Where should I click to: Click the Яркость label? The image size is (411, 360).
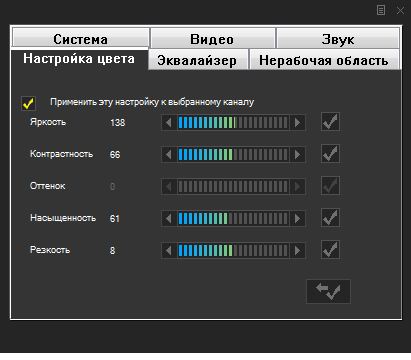tap(48, 122)
